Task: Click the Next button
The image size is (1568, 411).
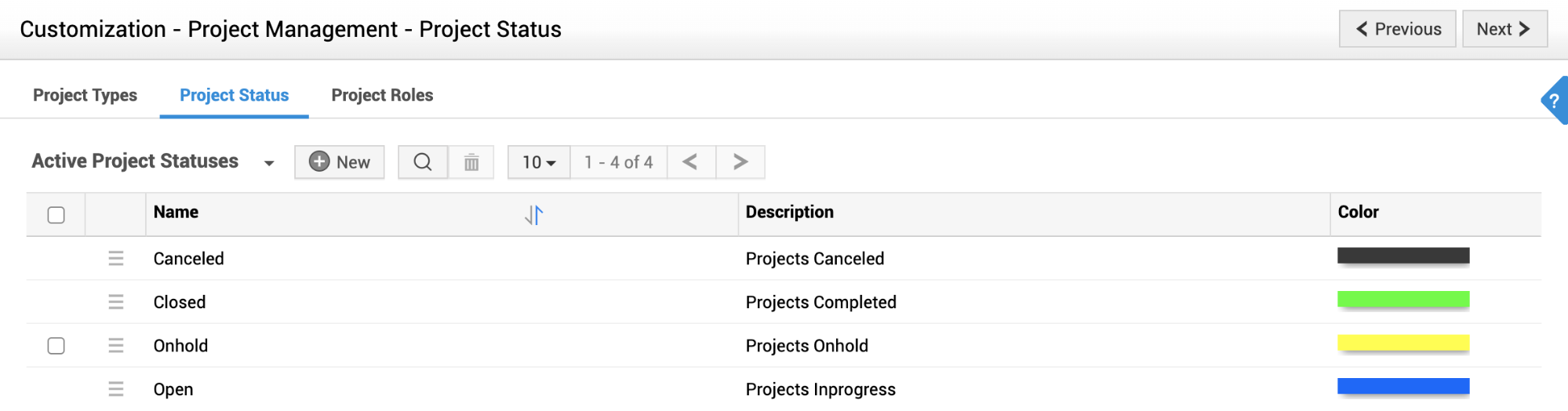Action: tap(1504, 29)
